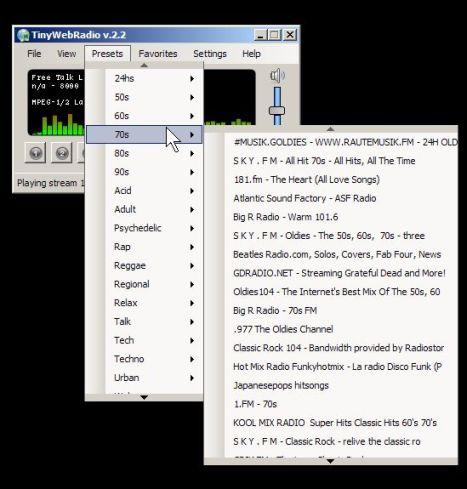
Task: Play GDRADIO.NET Grateful Dead stream
Action: (x=331, y=273)
